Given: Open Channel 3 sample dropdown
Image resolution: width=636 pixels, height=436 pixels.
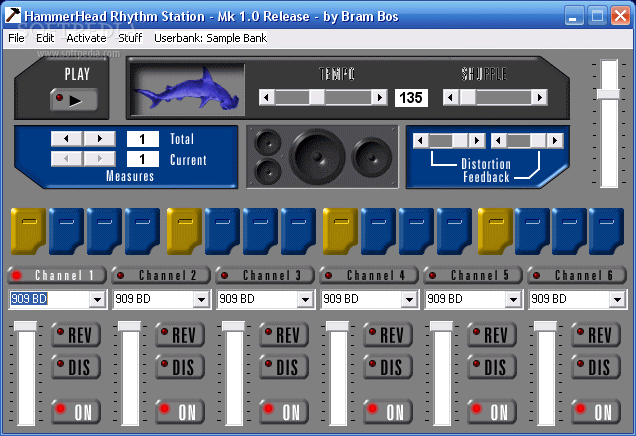Looking at the screenshot, I should click(x=305, y=300).
